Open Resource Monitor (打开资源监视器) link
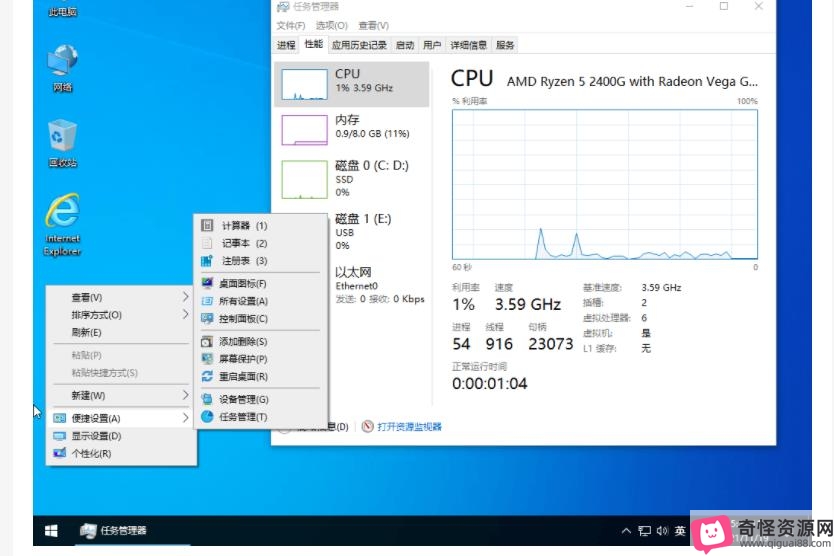Screen dimensions: 834x556 tap(410, 427)
